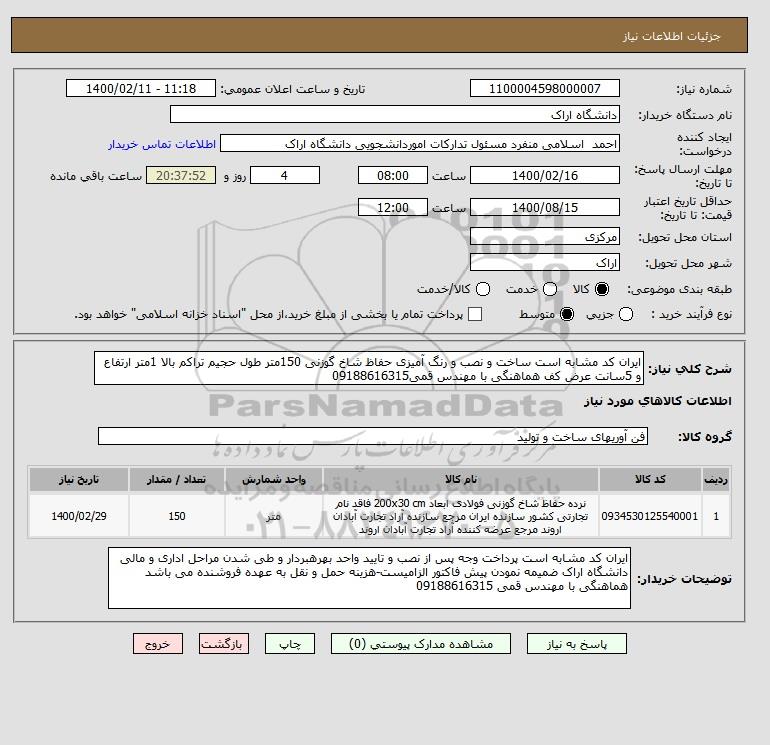Click the نوع فرآیند خرید label
The image size is (770, 745).
[691, 314]
